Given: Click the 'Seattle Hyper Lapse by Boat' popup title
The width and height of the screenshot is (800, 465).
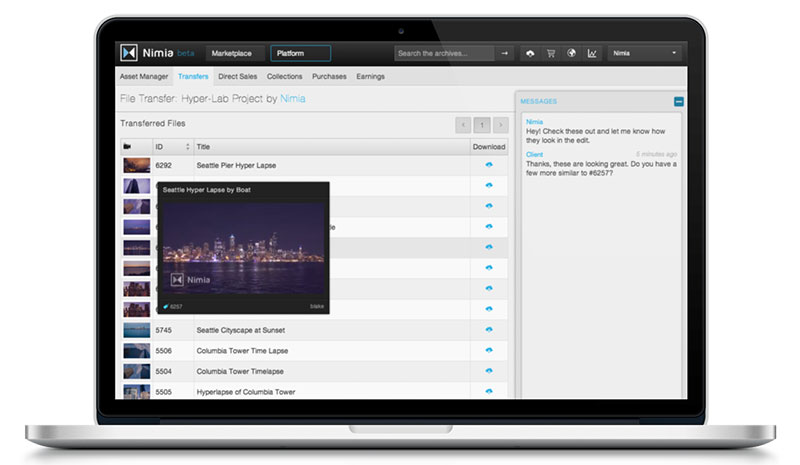Looking at the screenshot, I should [x=207, y=190].
